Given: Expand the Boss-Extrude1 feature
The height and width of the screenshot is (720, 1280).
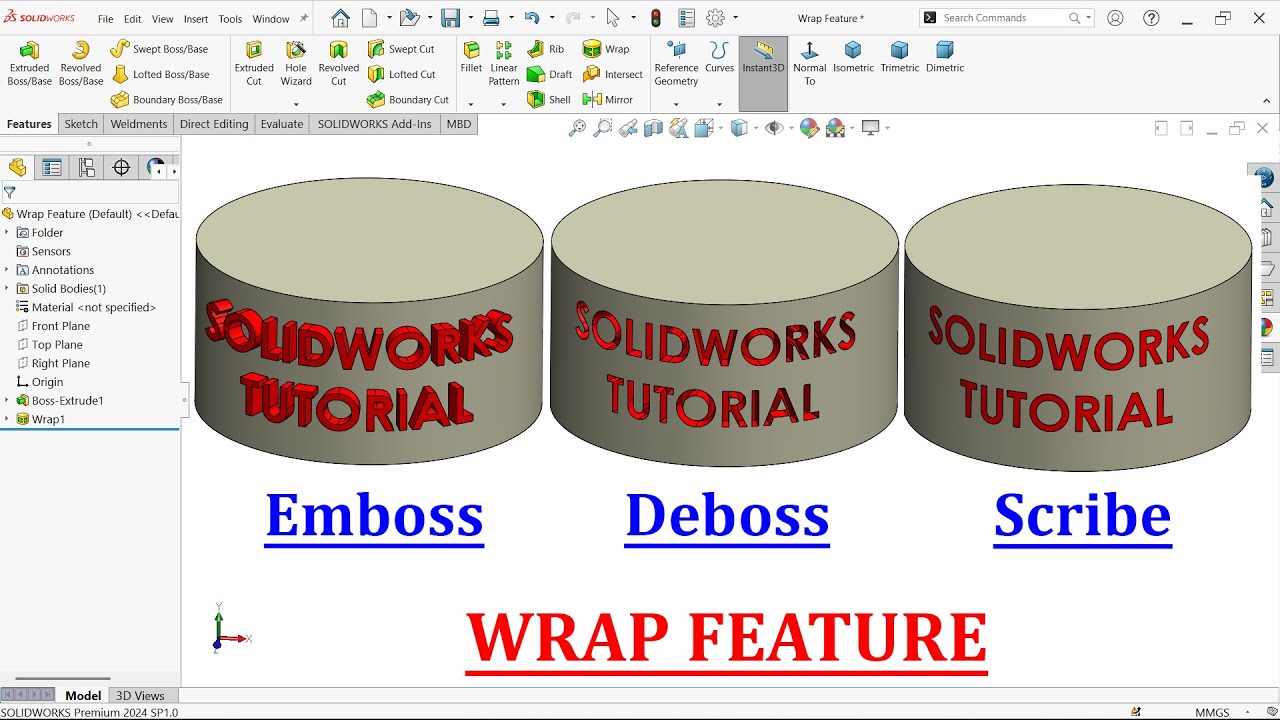Looking at the screenshot, I should [6, 401].
